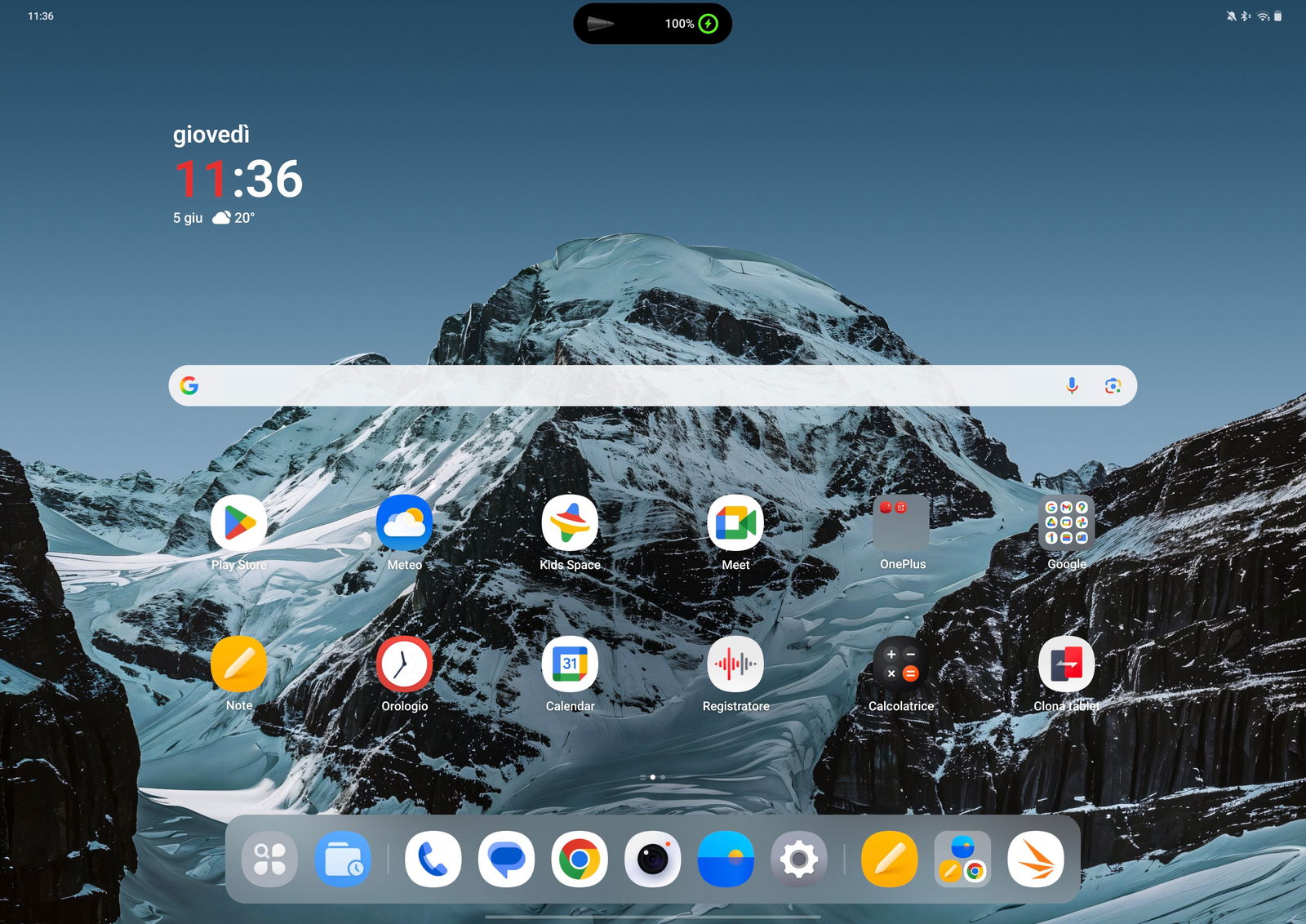Open the Orologio clock app
This screenshot has height=924, width=1306.
point(405,664)
